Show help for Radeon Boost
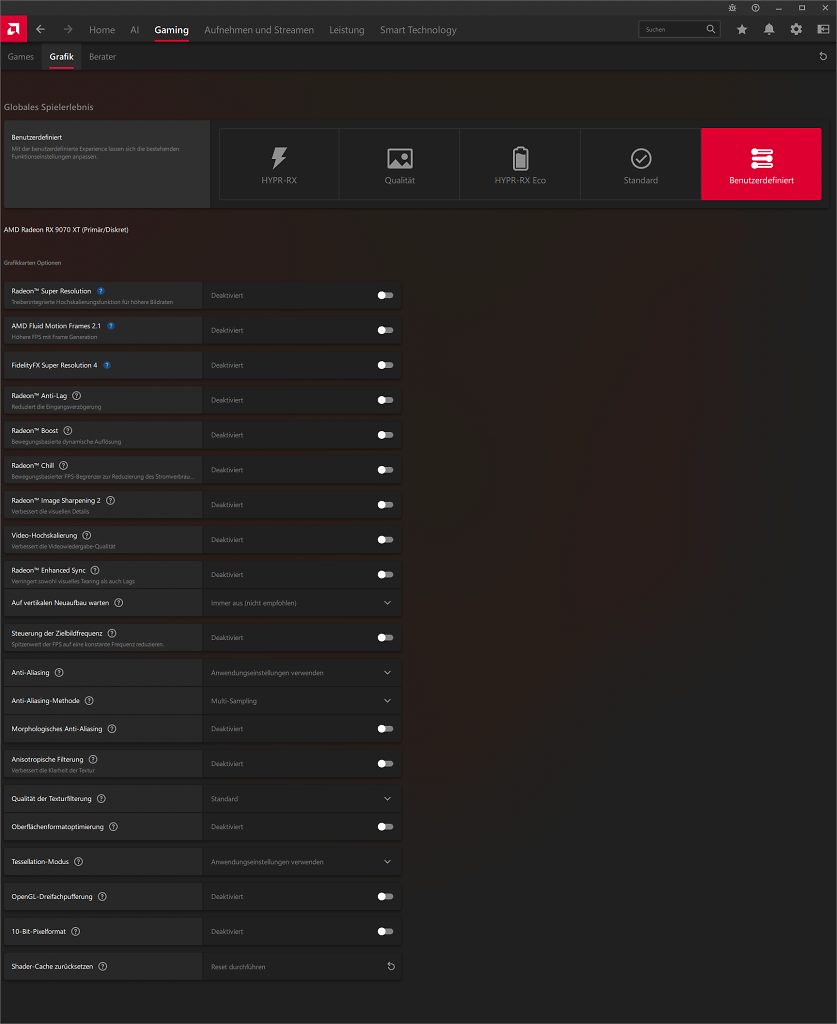The height and width of the screenshot is (1024, 837). click(x=68, y=430)
